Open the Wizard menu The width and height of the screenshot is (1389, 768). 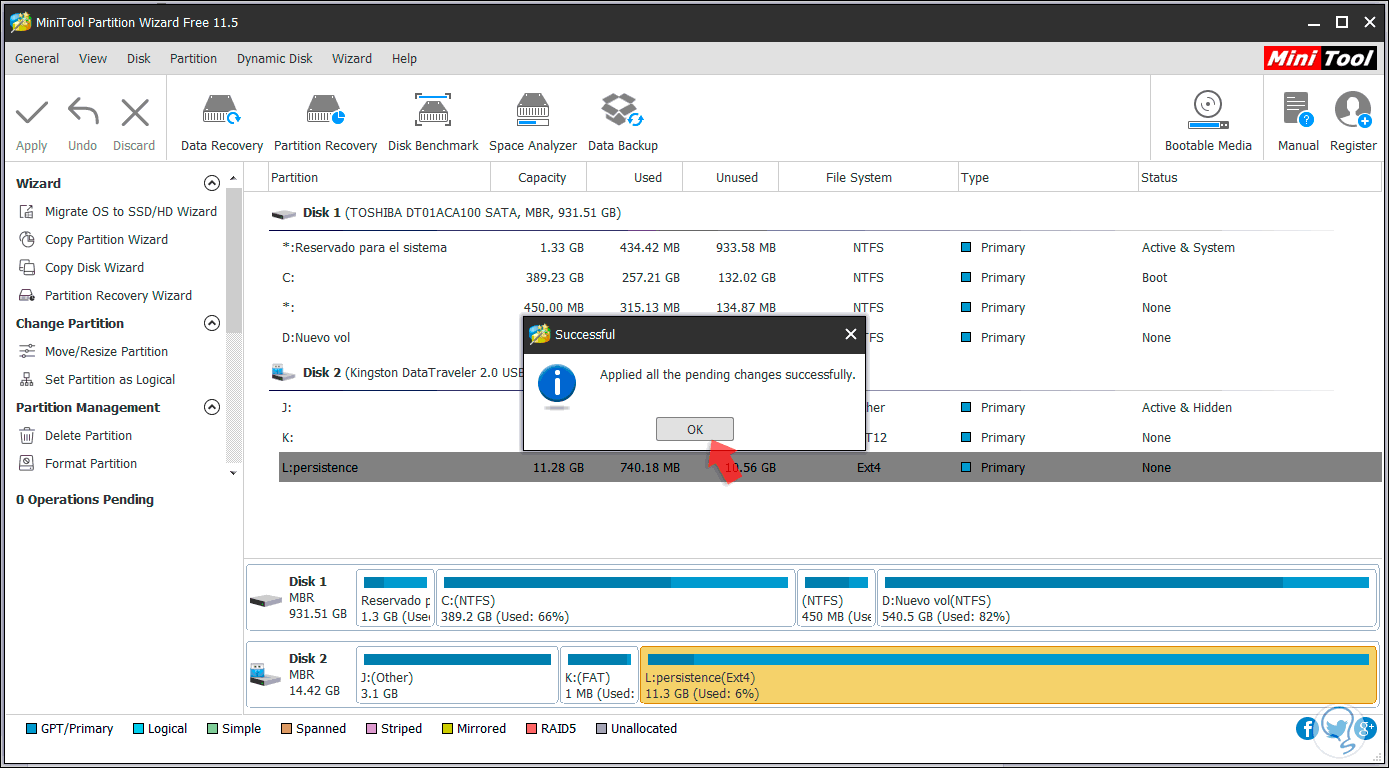[x=352, y=59]
